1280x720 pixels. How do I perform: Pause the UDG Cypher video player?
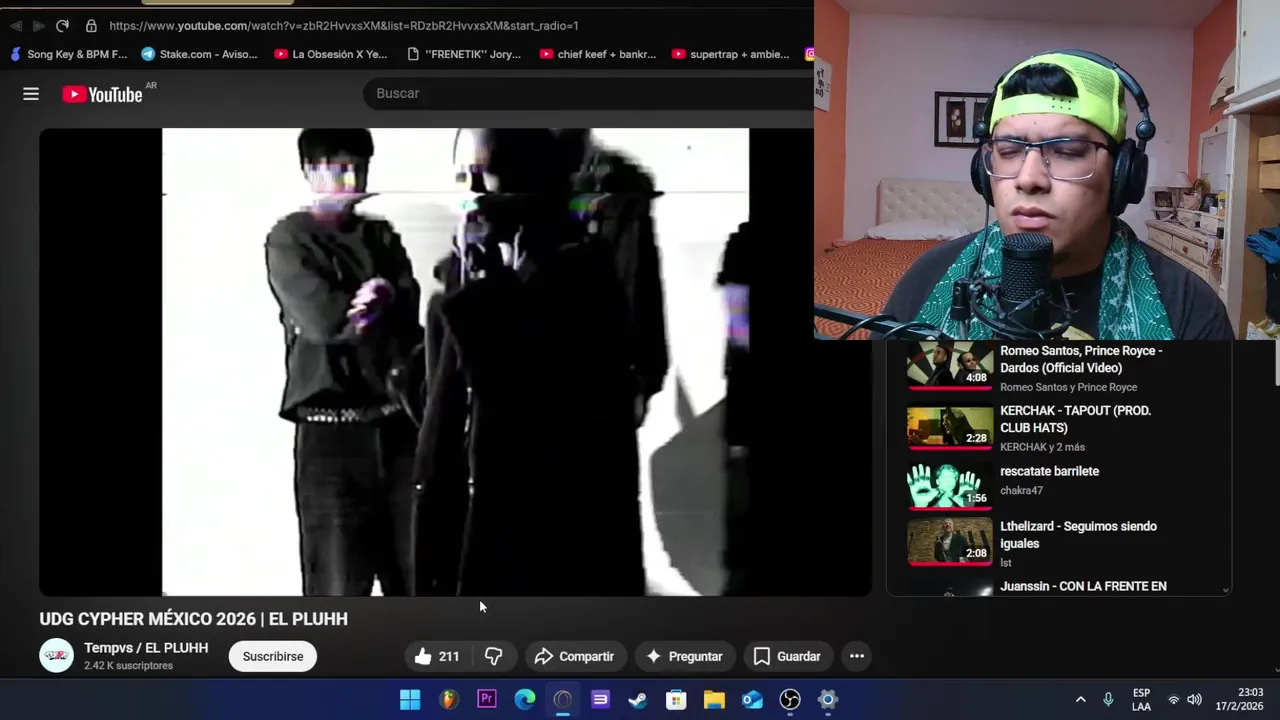point(455,362)
